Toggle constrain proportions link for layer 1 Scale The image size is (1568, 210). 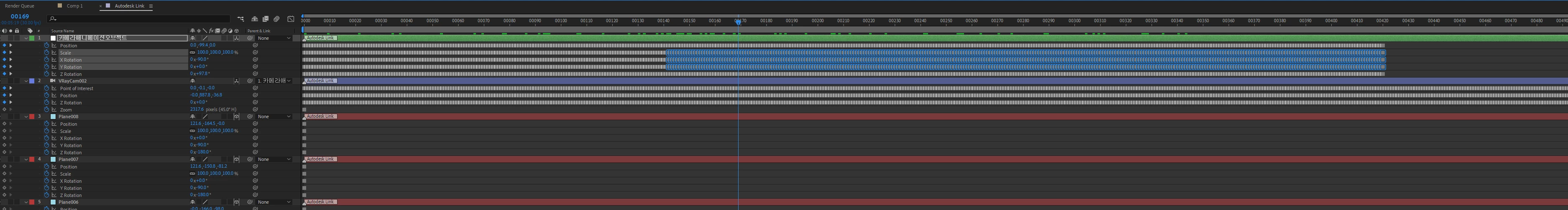click(192, 52)
